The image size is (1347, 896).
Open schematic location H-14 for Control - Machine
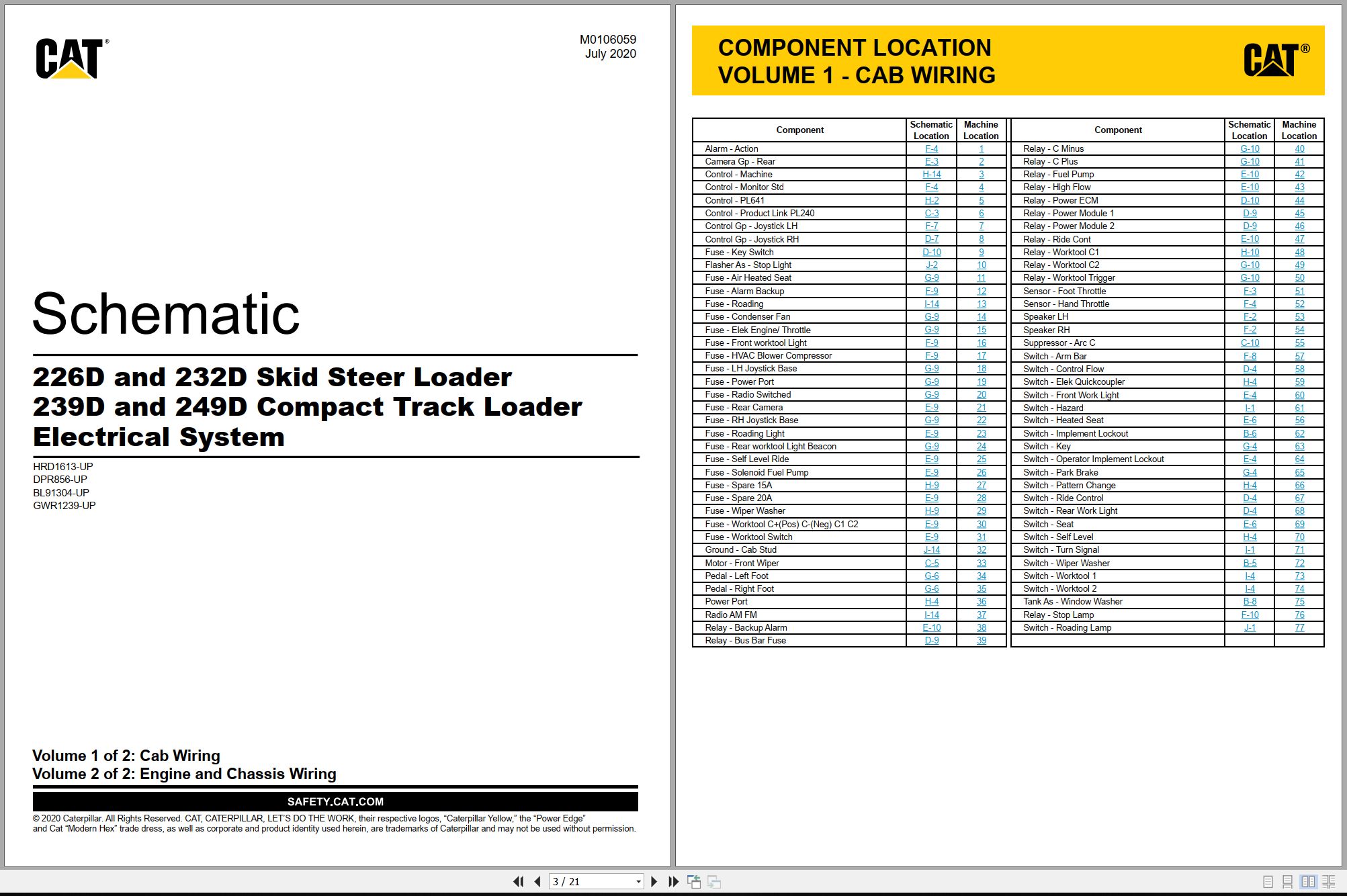point(931,175)
